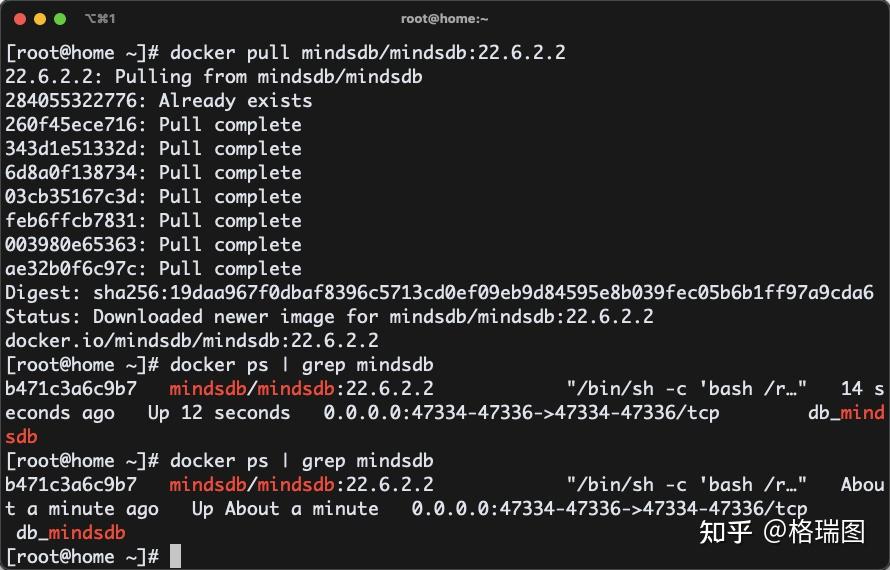890x570 pixels.
Task: Click the docker pull command text
Action: [x=367, y=52]
